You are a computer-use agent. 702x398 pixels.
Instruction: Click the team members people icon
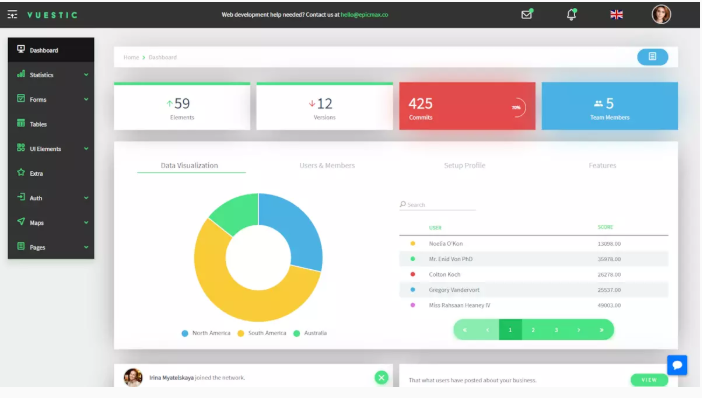pos(598,104)
